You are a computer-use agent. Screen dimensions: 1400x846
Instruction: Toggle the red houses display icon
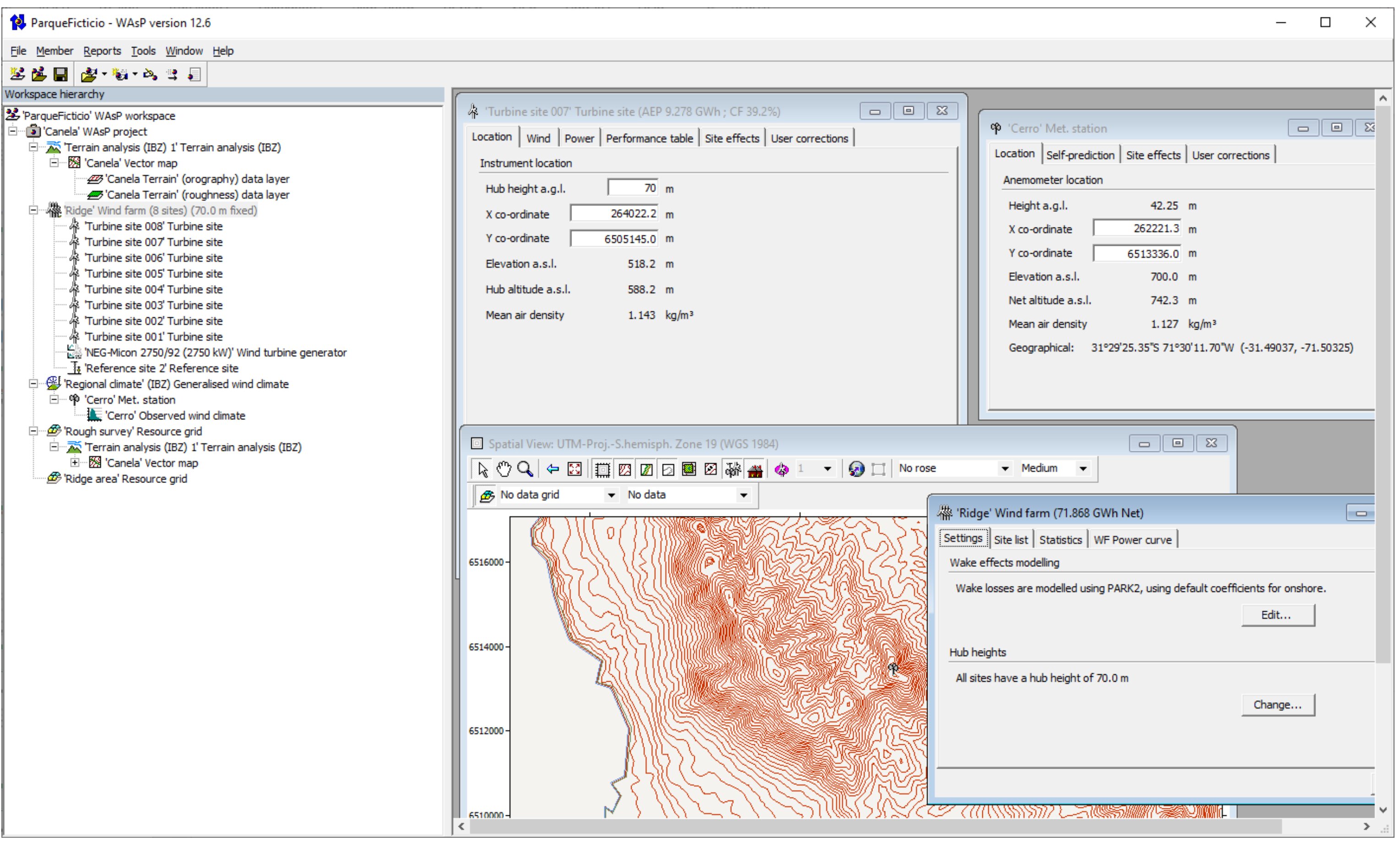(x=755, y=469)
